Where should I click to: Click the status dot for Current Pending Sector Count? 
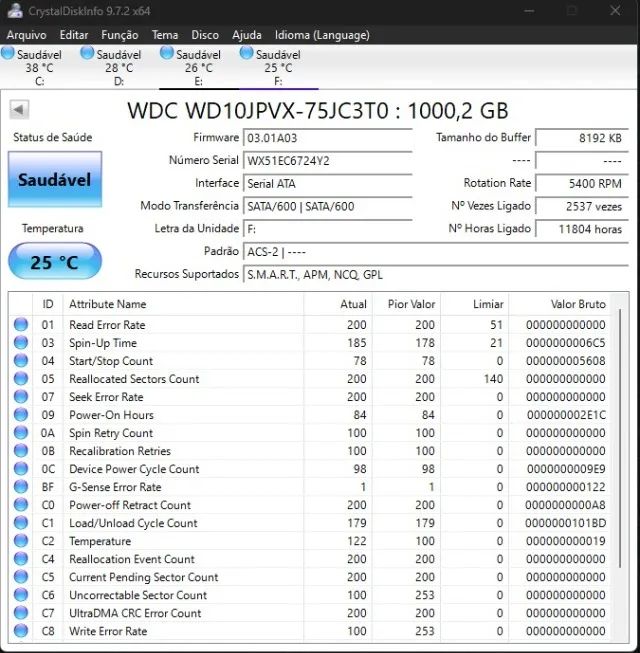click(x=21, y=577)
